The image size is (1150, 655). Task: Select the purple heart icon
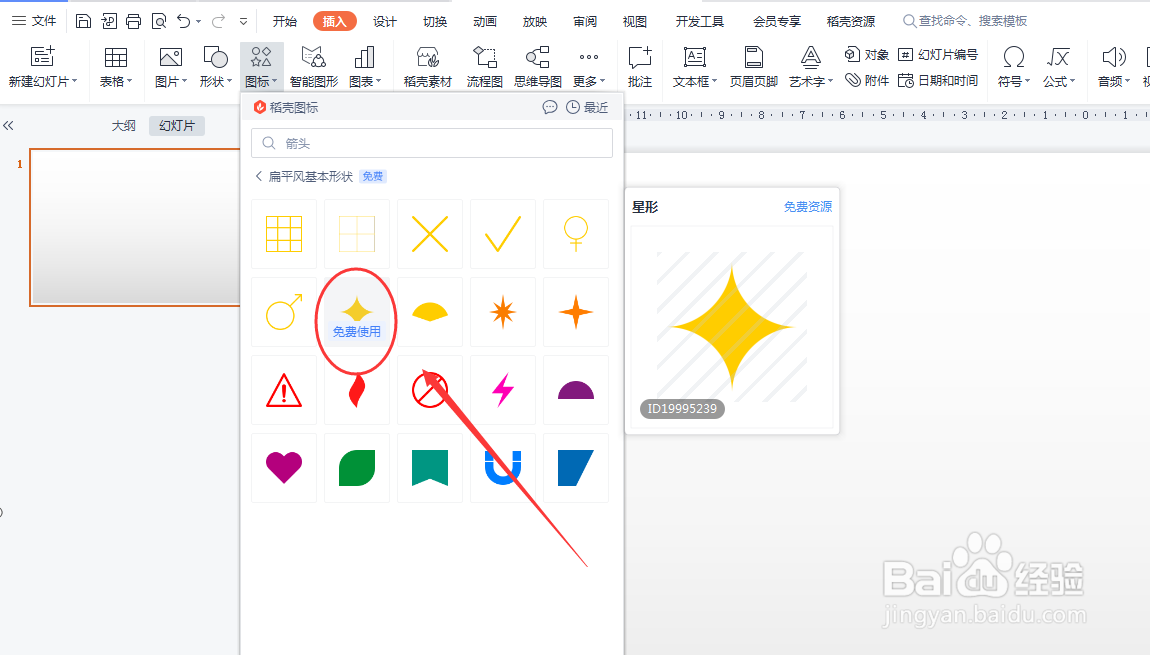284,467
